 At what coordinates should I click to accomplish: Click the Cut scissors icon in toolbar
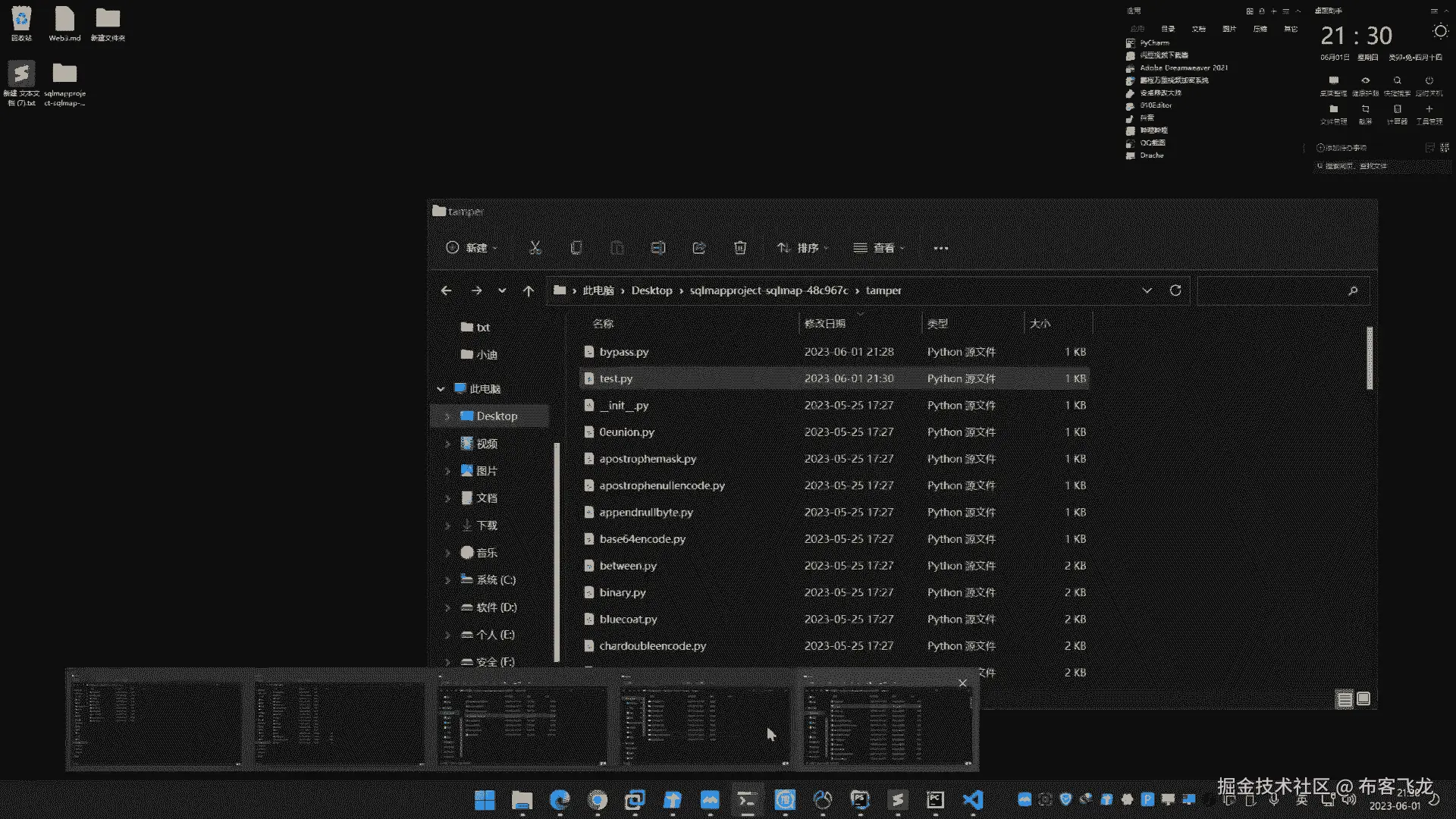535,248
